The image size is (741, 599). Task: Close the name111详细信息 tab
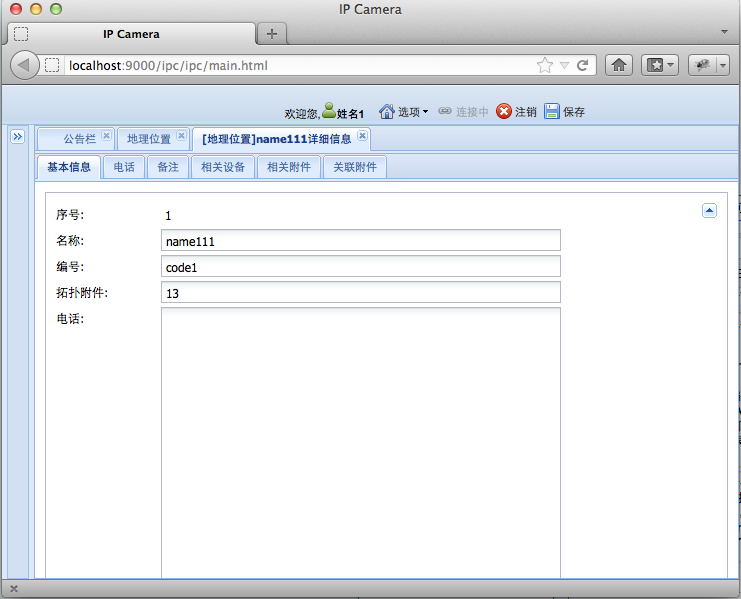pyautogui.click(x=362, y=136)
